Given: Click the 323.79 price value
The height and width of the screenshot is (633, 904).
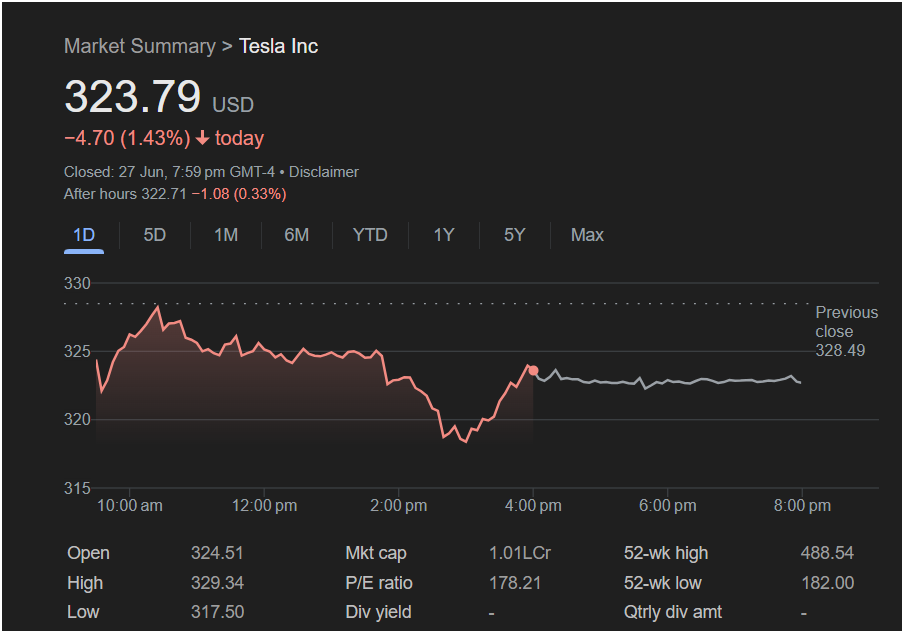Looking at the screenshot, I should [133, 96].
